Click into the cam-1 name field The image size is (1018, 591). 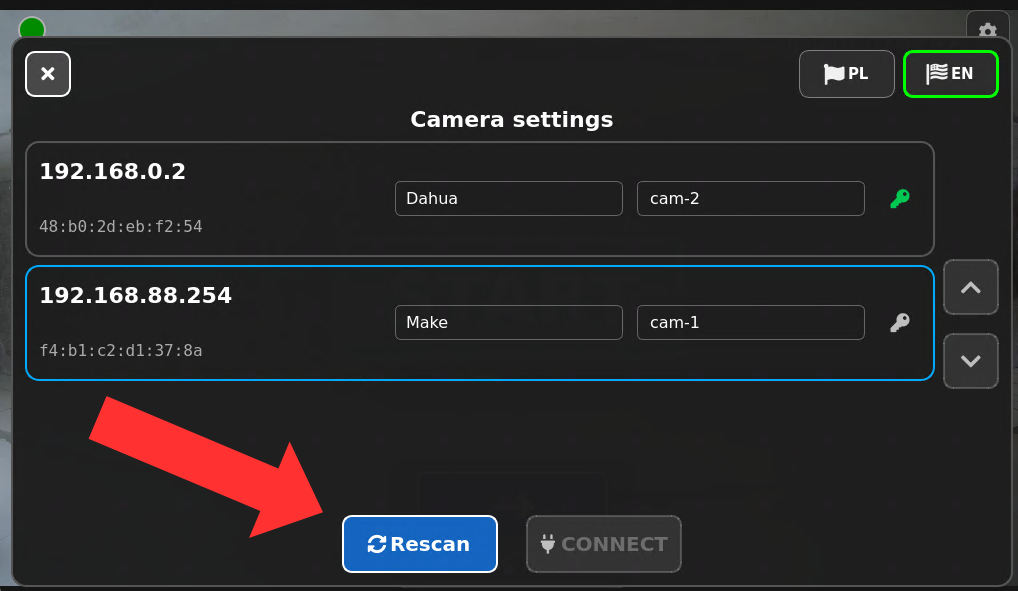pos(751,322)
